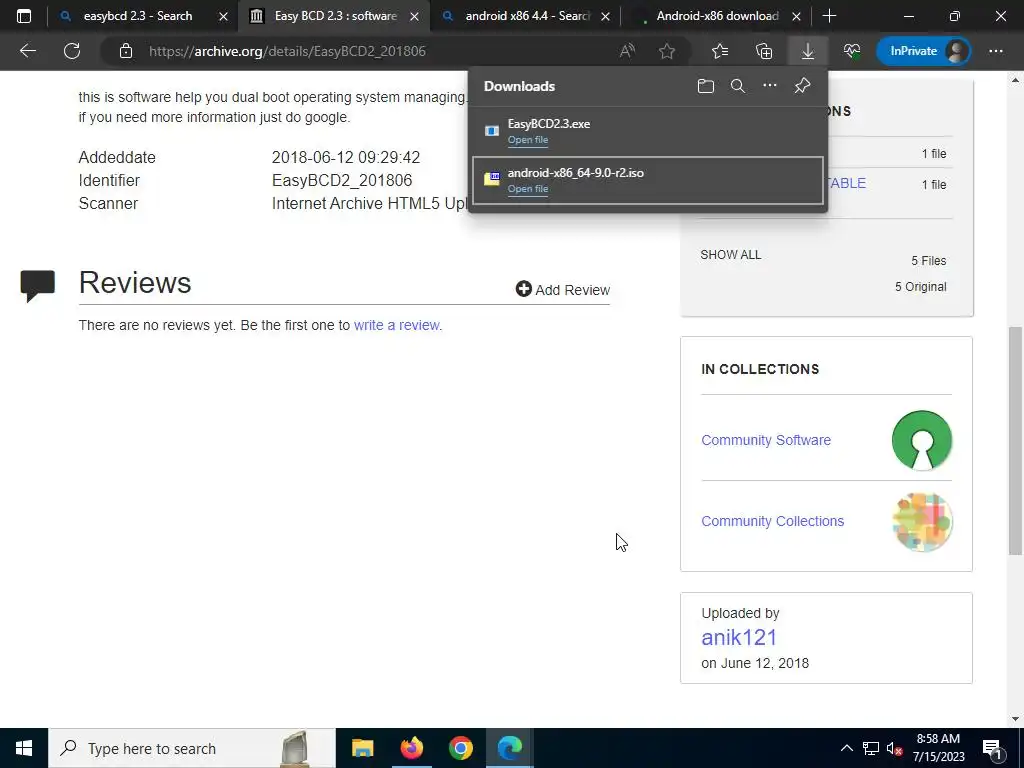Go back to previous page
The image size is (1024, 768).
point(27,51)
